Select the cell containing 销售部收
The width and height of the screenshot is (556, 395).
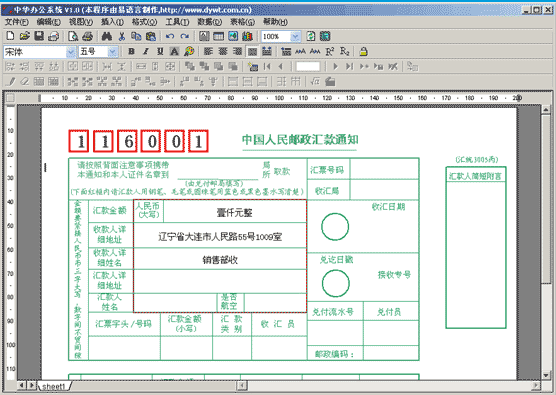(x=220, y=260)
